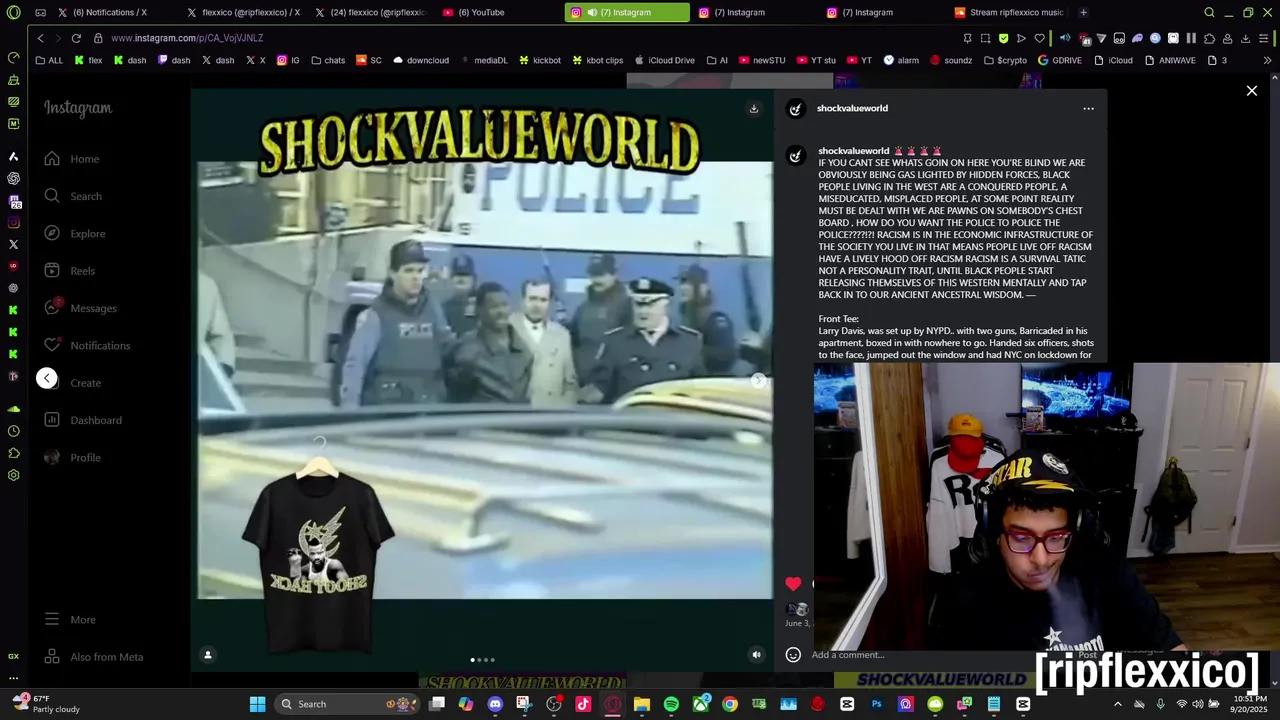Open iCloud Drive bookmark
The height and width of the screenshot is (720, 1280).
[x=664, y=60]
